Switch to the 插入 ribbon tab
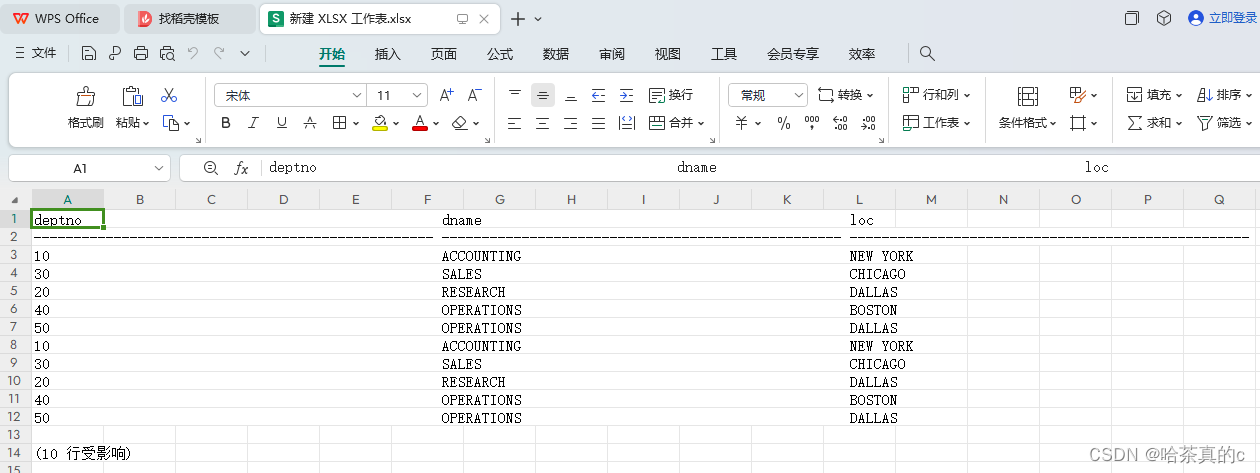 388,54
